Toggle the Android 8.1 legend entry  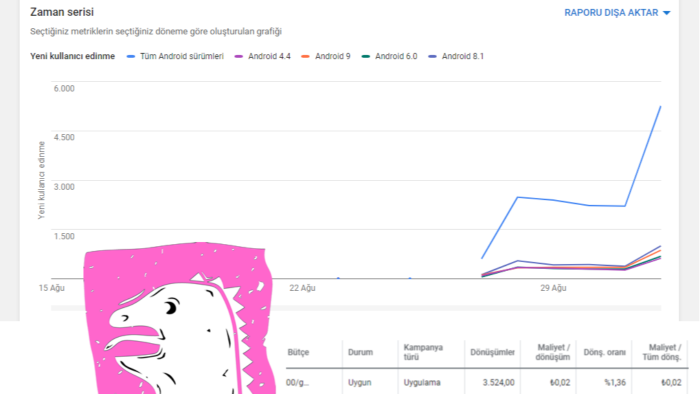click(456, 56)
